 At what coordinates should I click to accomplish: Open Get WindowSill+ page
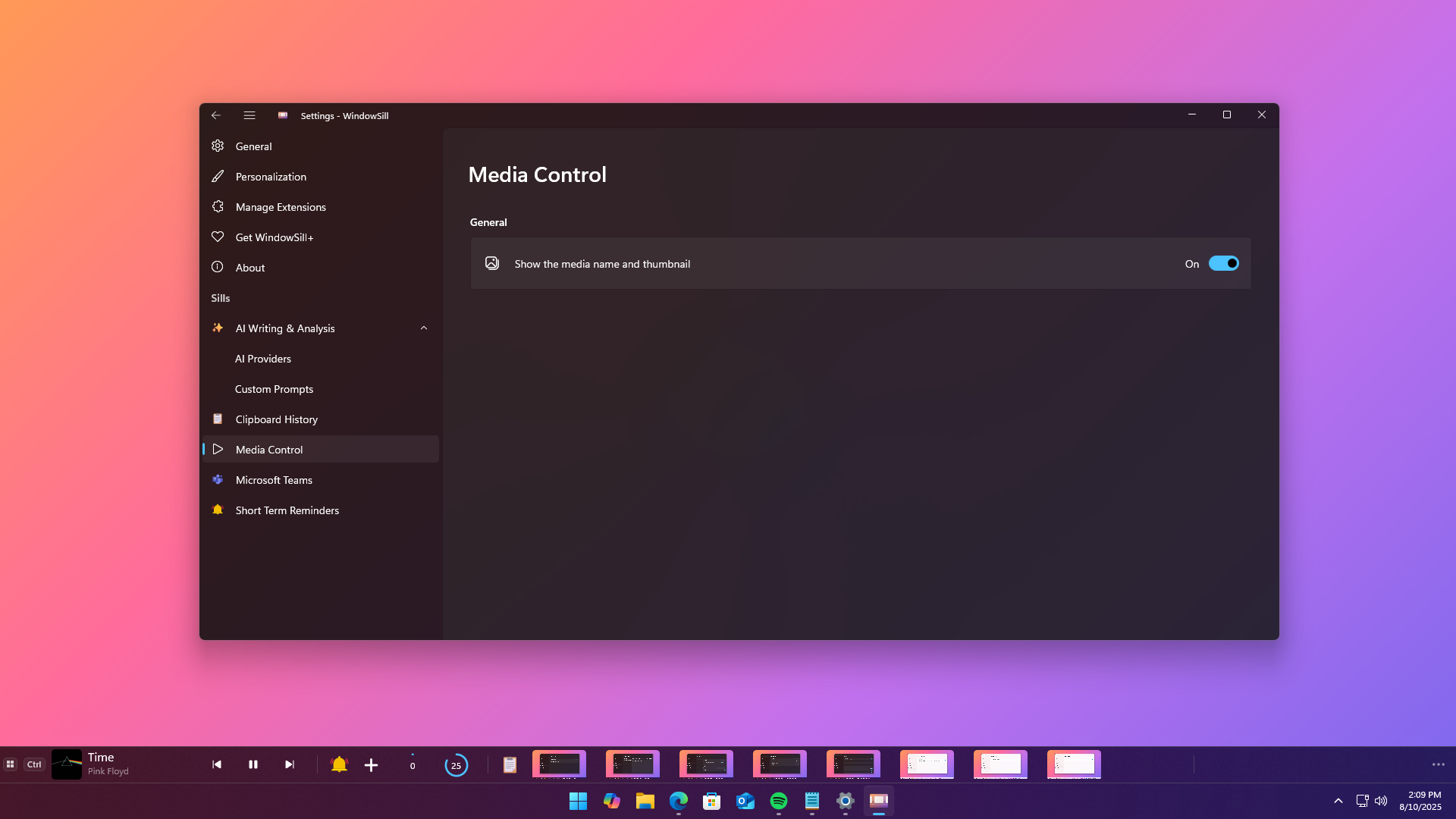point(274,237)
